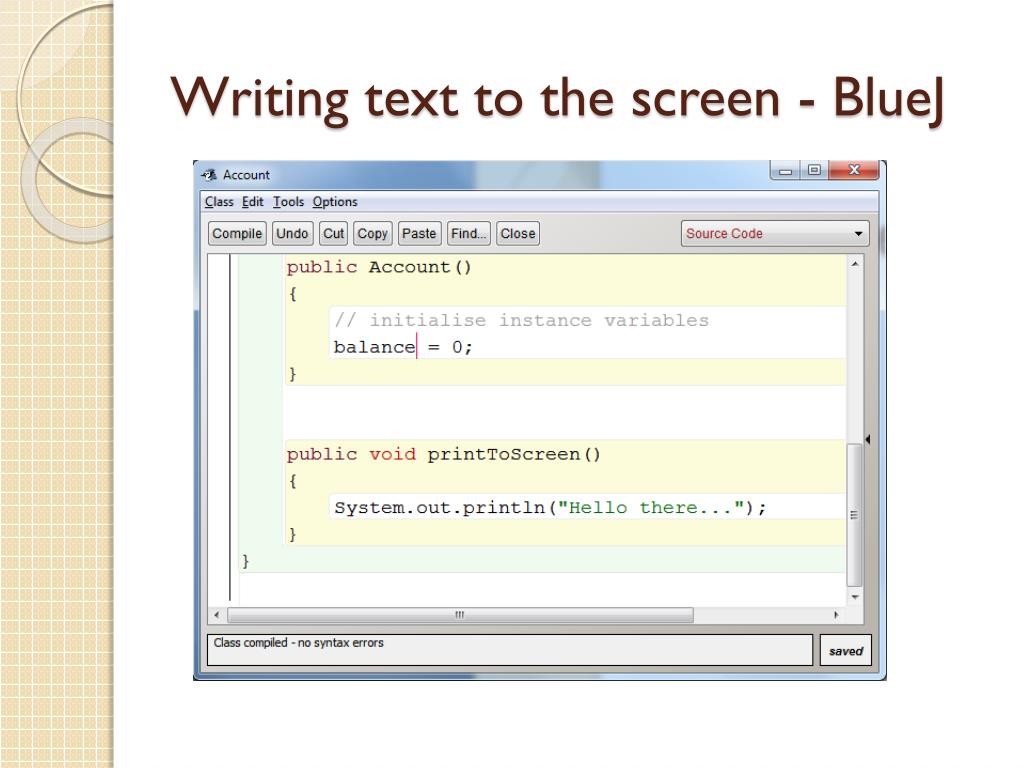Open the Options menu
This screenshot has width=1024, height=768.
coord(334,202)
